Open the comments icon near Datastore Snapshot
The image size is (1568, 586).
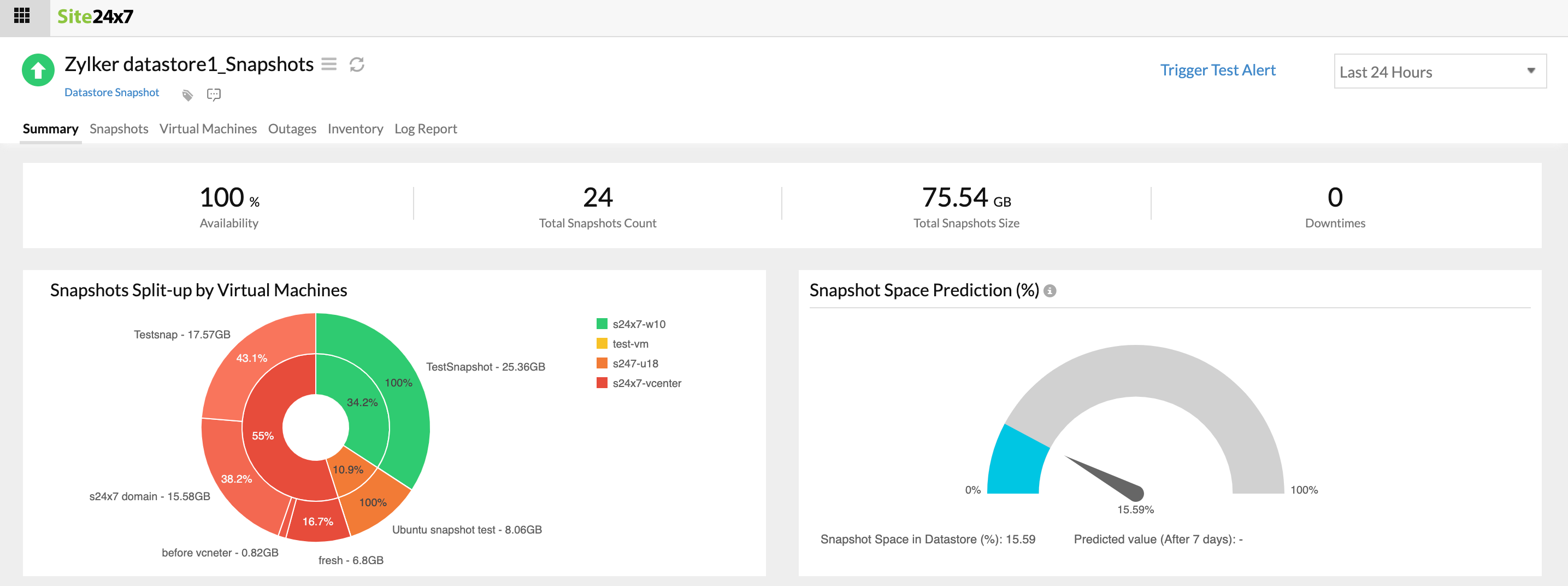pyautogui.click(x=213, y=95)
